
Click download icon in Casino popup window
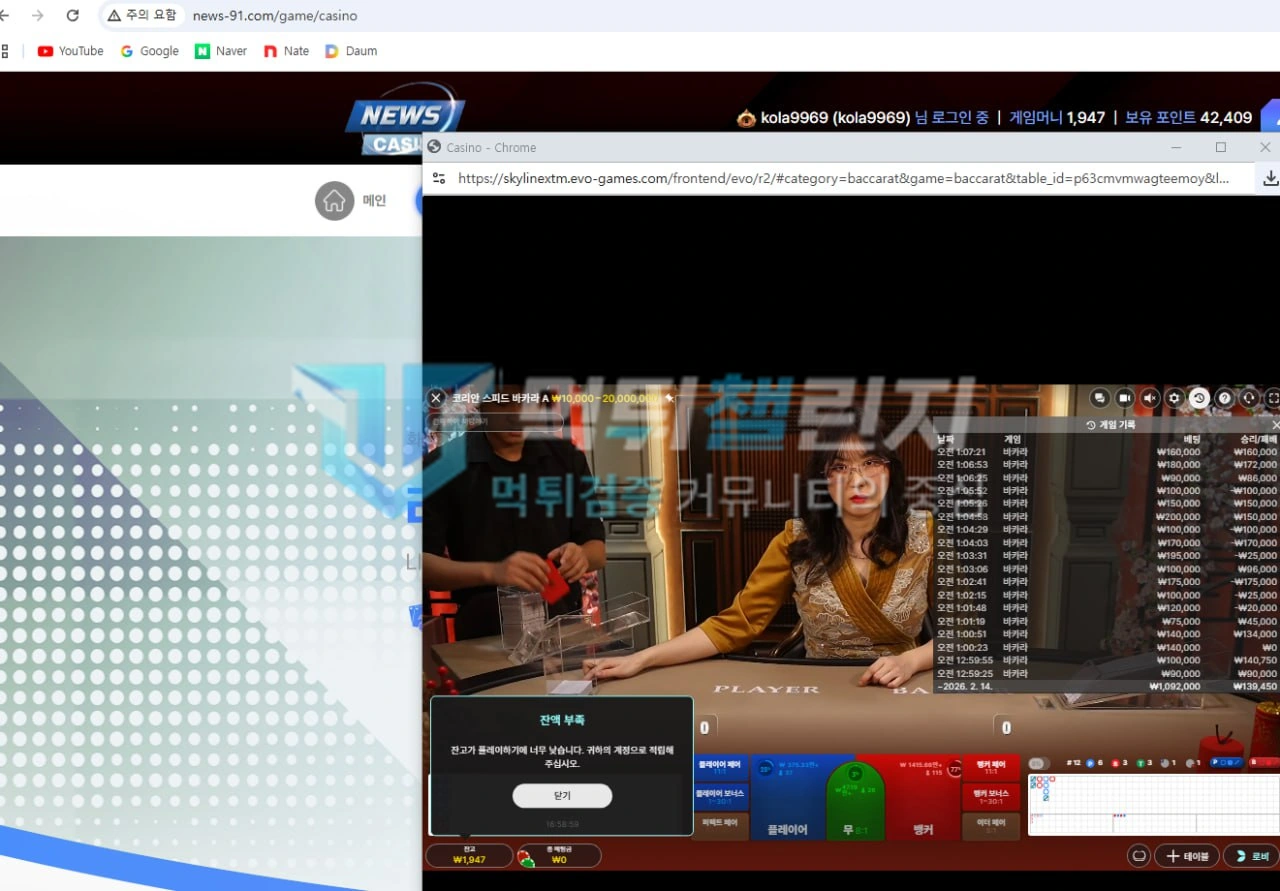click(x=1270, y=178)
